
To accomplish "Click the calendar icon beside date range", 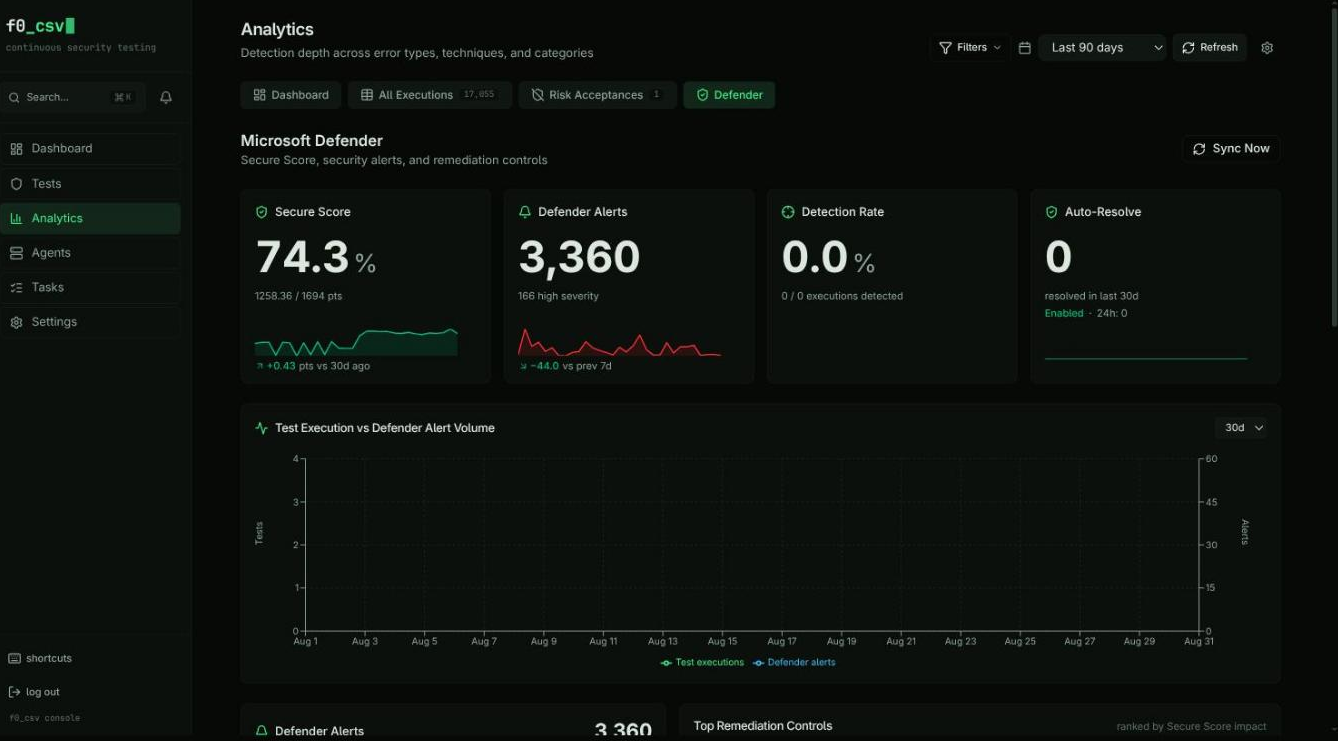I will (x=1024, y=48).
